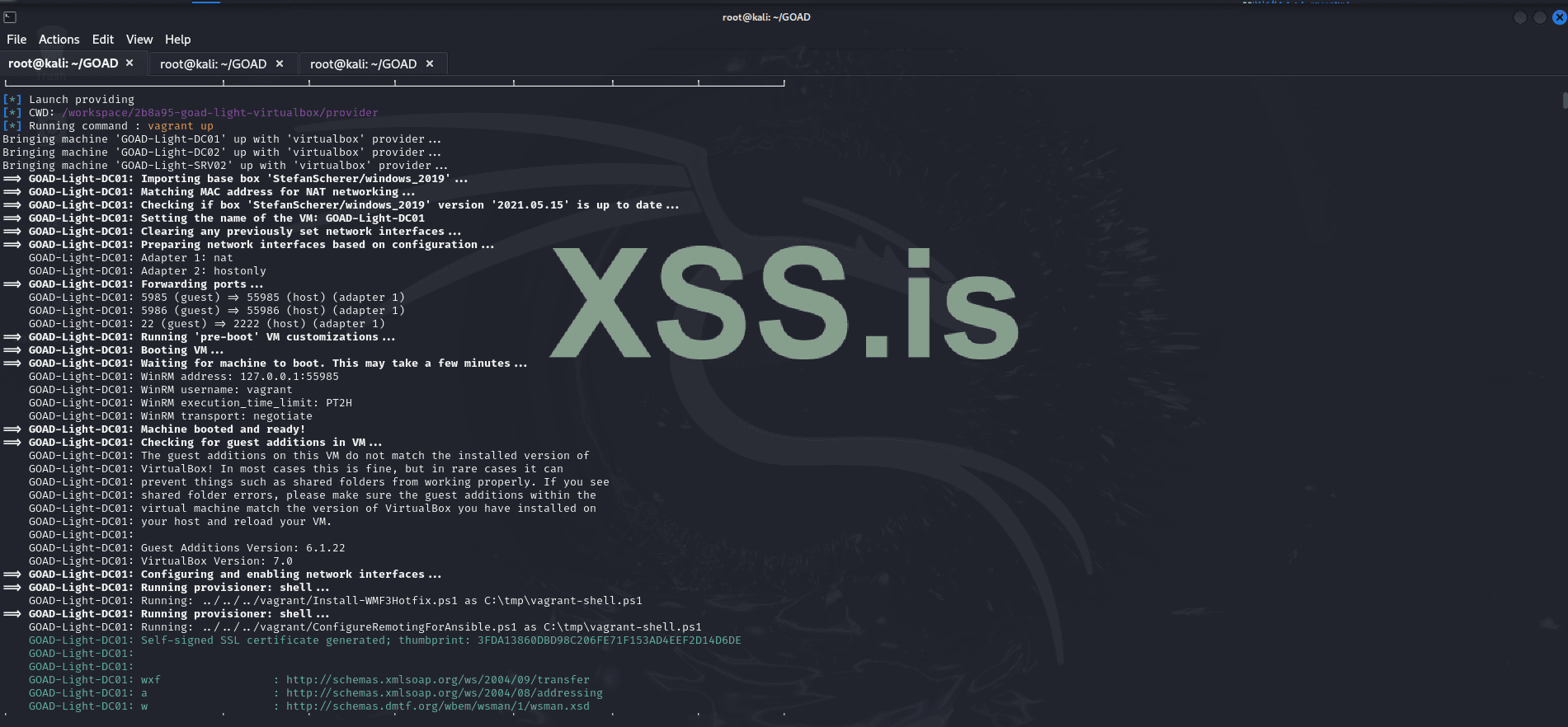Click 'WinRM address: 127.0.0.1:55985' line
This screenshot has height=727, width=1568.
click(184, 377)
